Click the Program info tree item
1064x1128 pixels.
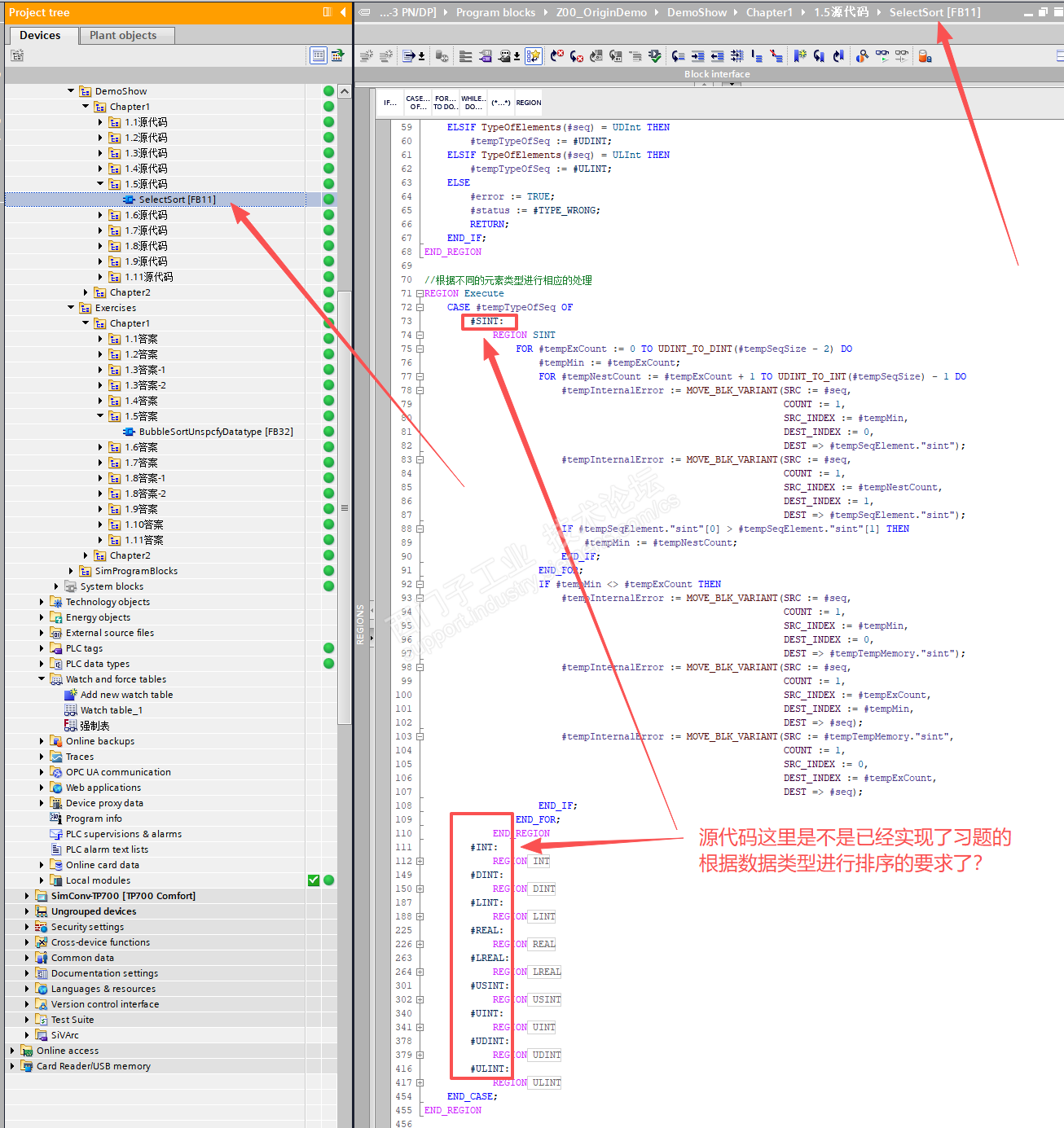coord(94,819)
